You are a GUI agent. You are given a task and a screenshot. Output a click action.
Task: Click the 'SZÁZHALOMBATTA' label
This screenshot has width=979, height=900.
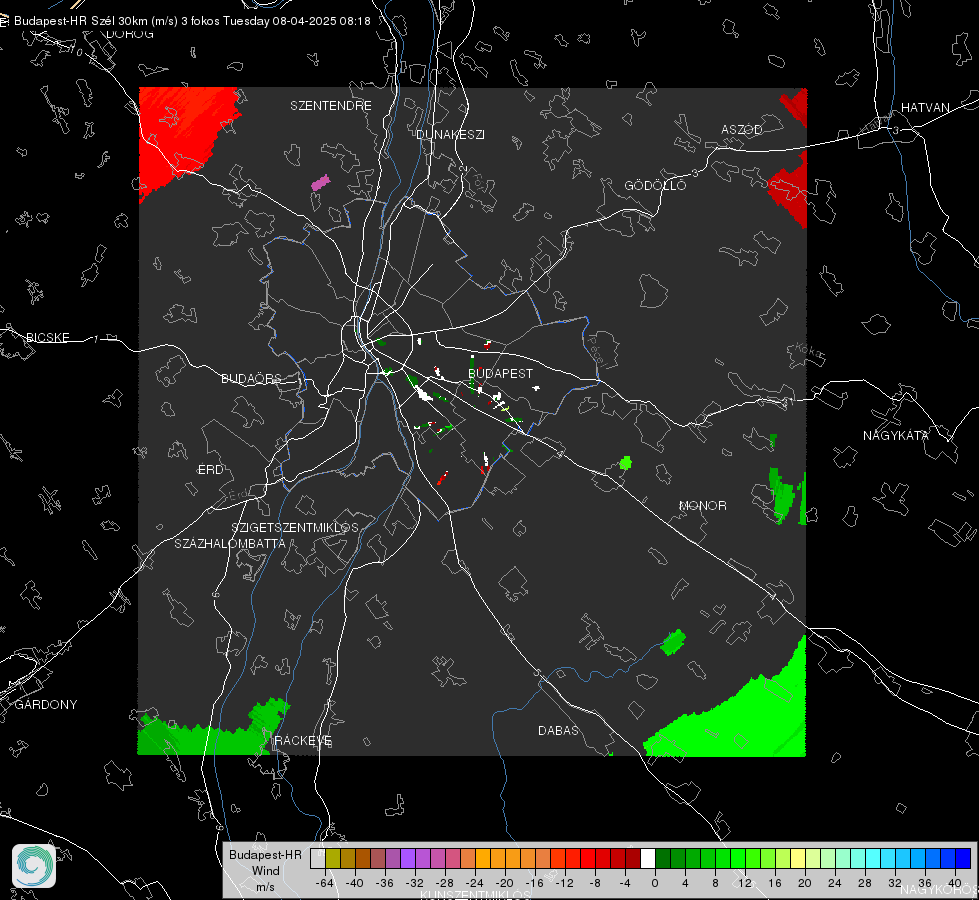click(x=230, y=543)
